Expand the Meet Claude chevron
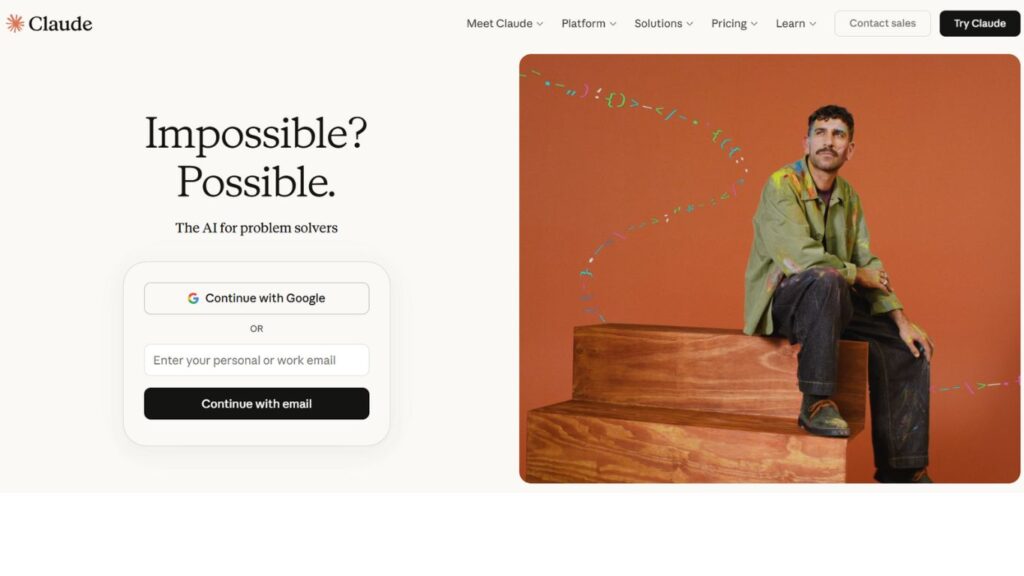 coord(540,24)
